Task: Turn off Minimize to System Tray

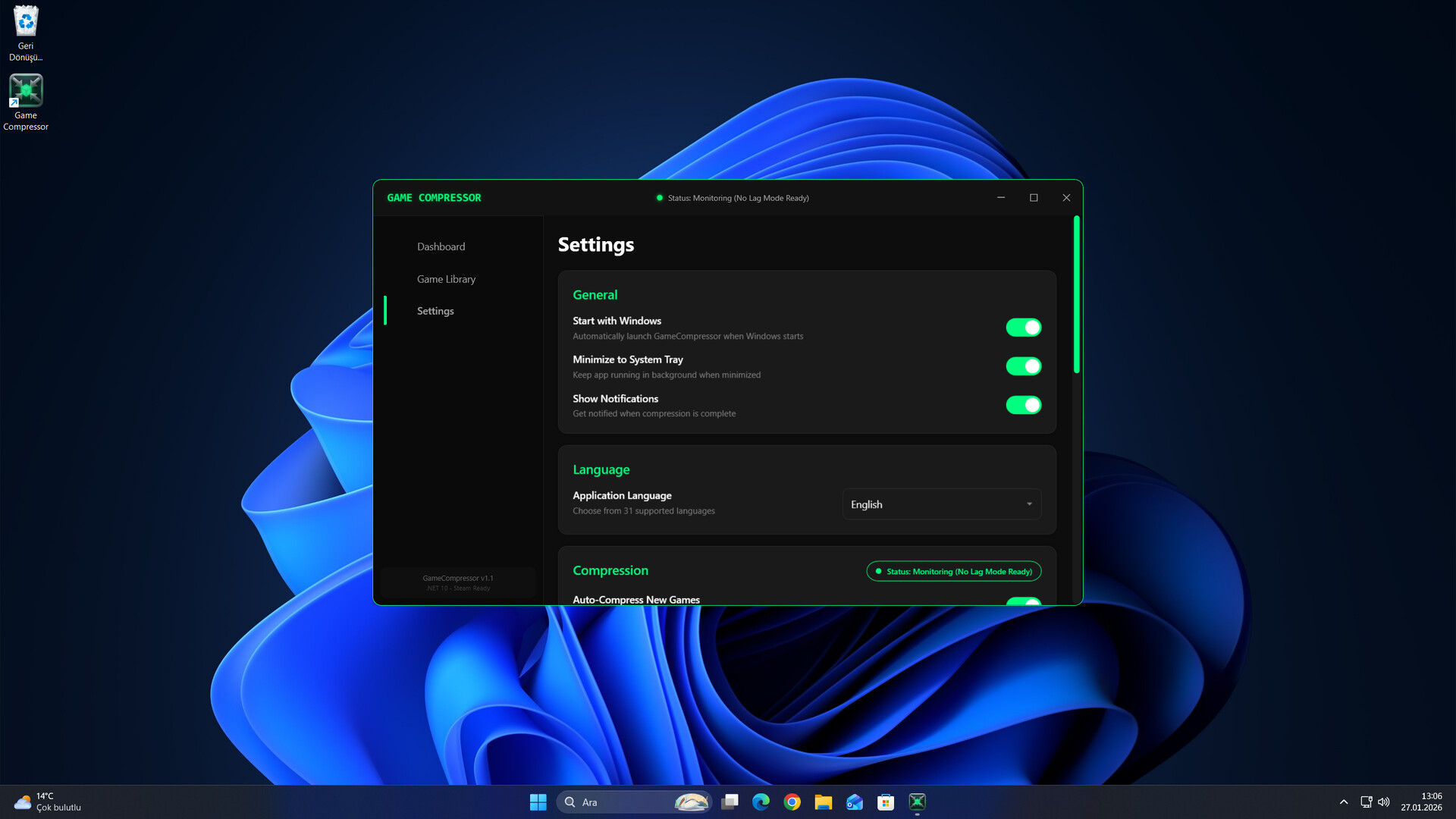Action: [x=1023, y=366]
